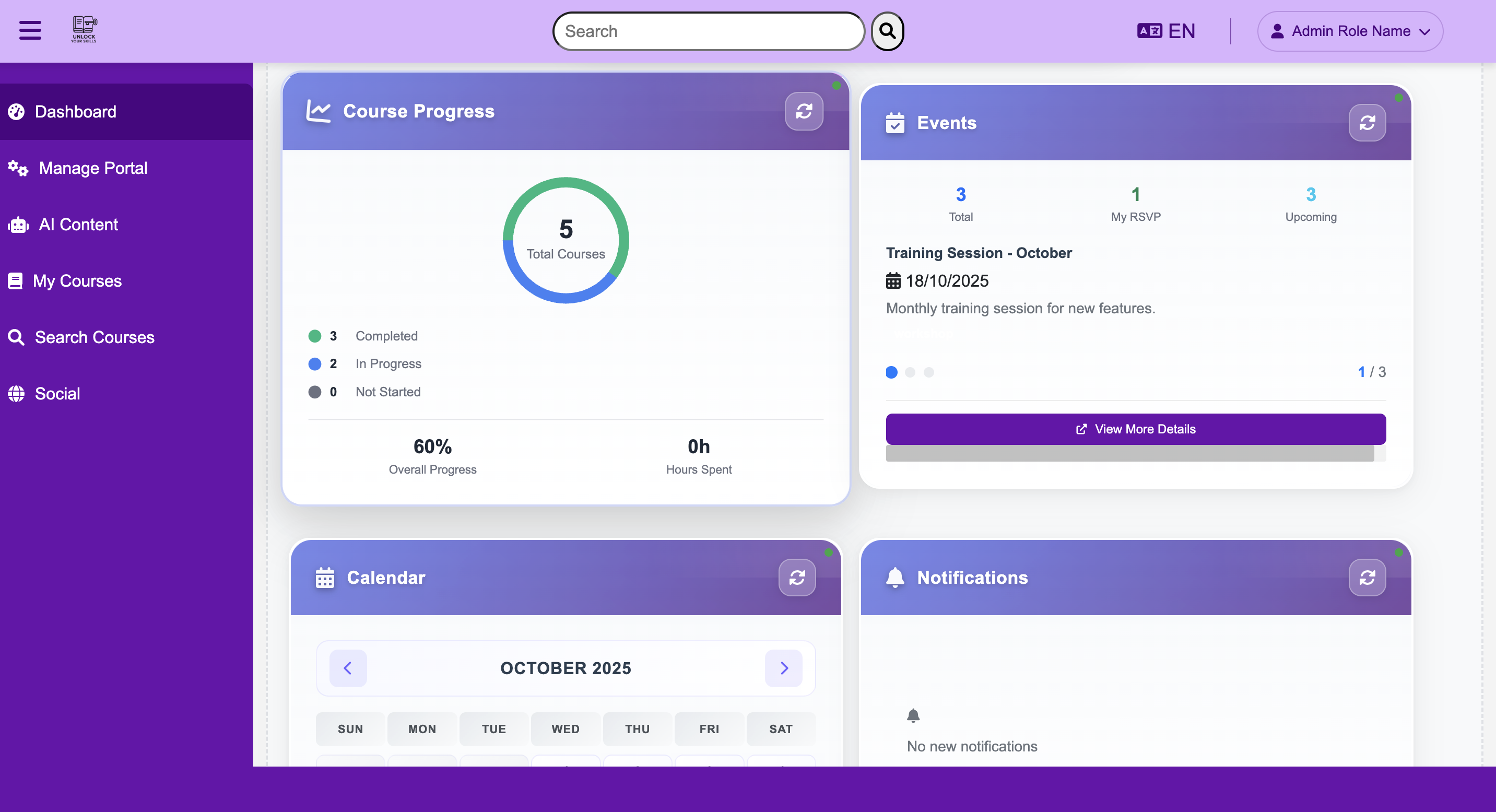Viewport: 1496px width, 812px height.
Task: Refresh the Events widget
Action: [1368, 123]
